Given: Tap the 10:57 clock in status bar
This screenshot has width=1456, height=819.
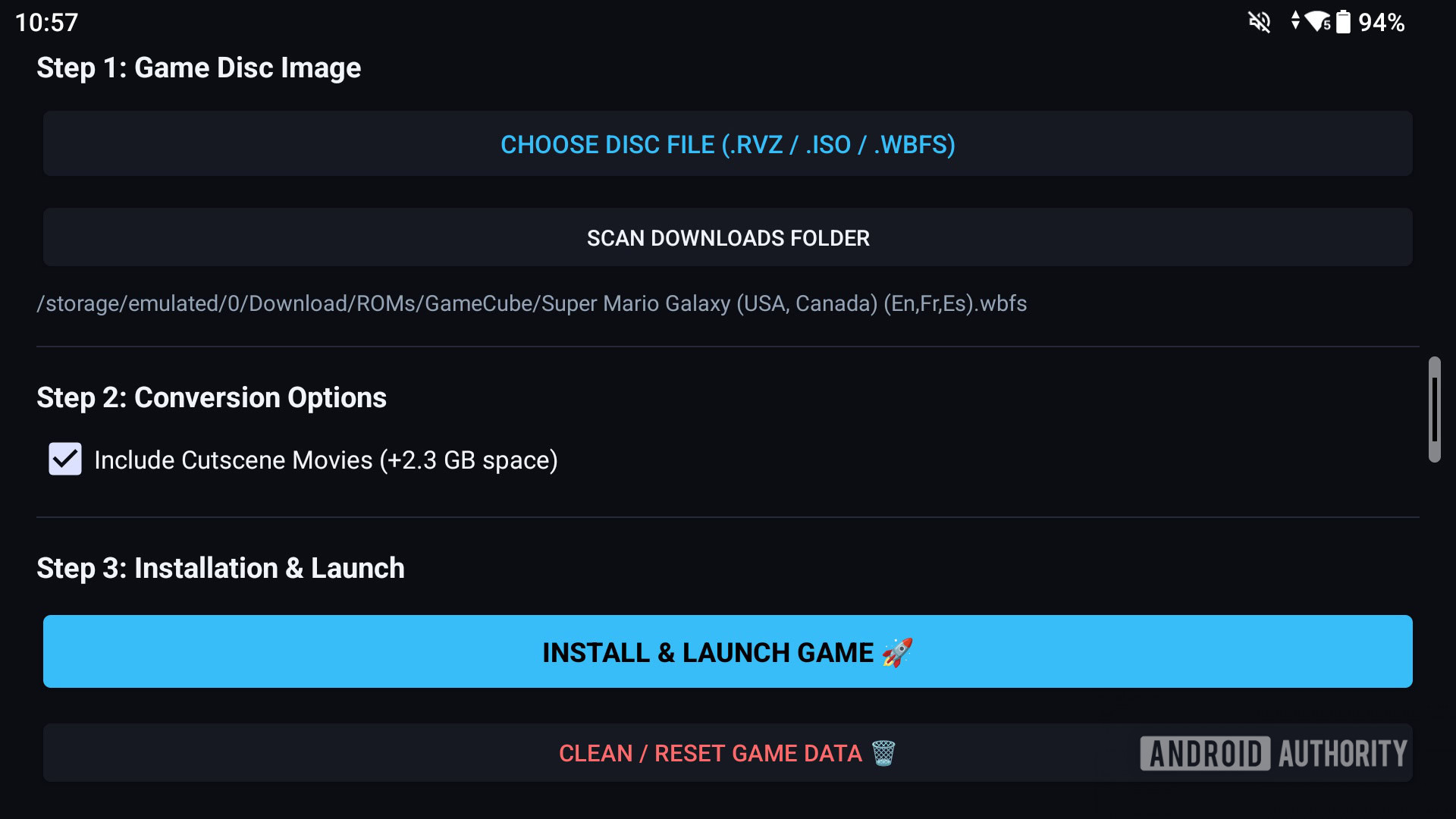Looking at the screenshot, I should tap(46, 22).
